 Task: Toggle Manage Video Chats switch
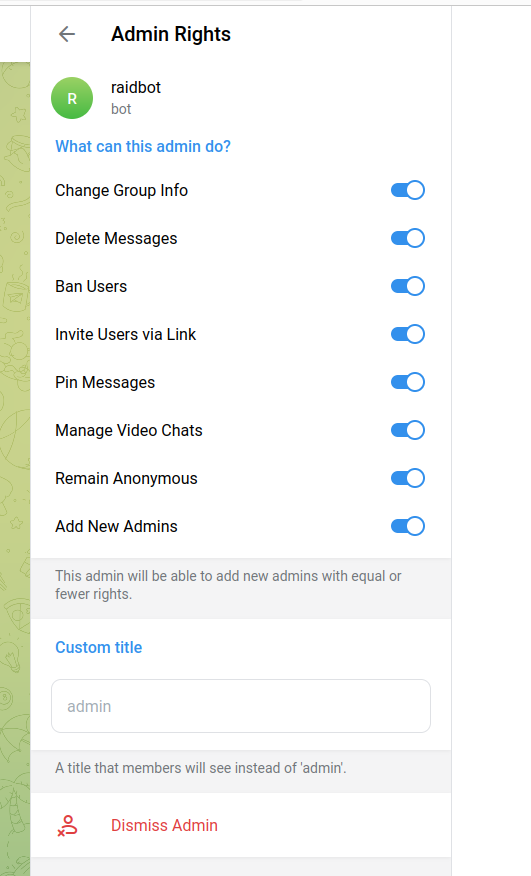coord(407,431)
